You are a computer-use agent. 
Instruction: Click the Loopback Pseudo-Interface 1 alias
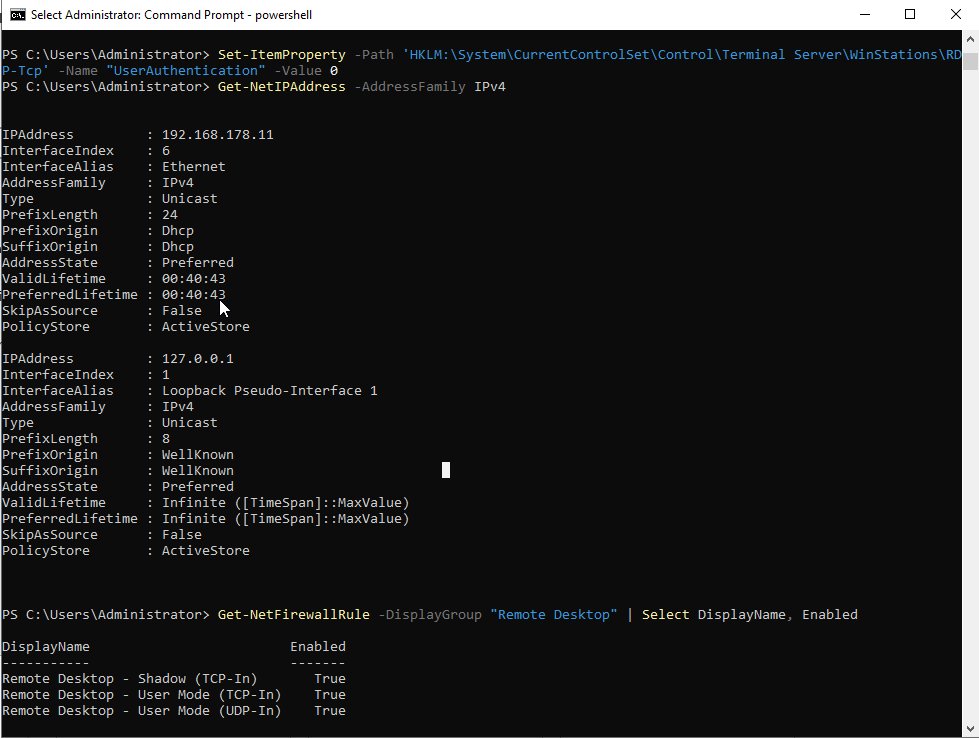269,390
